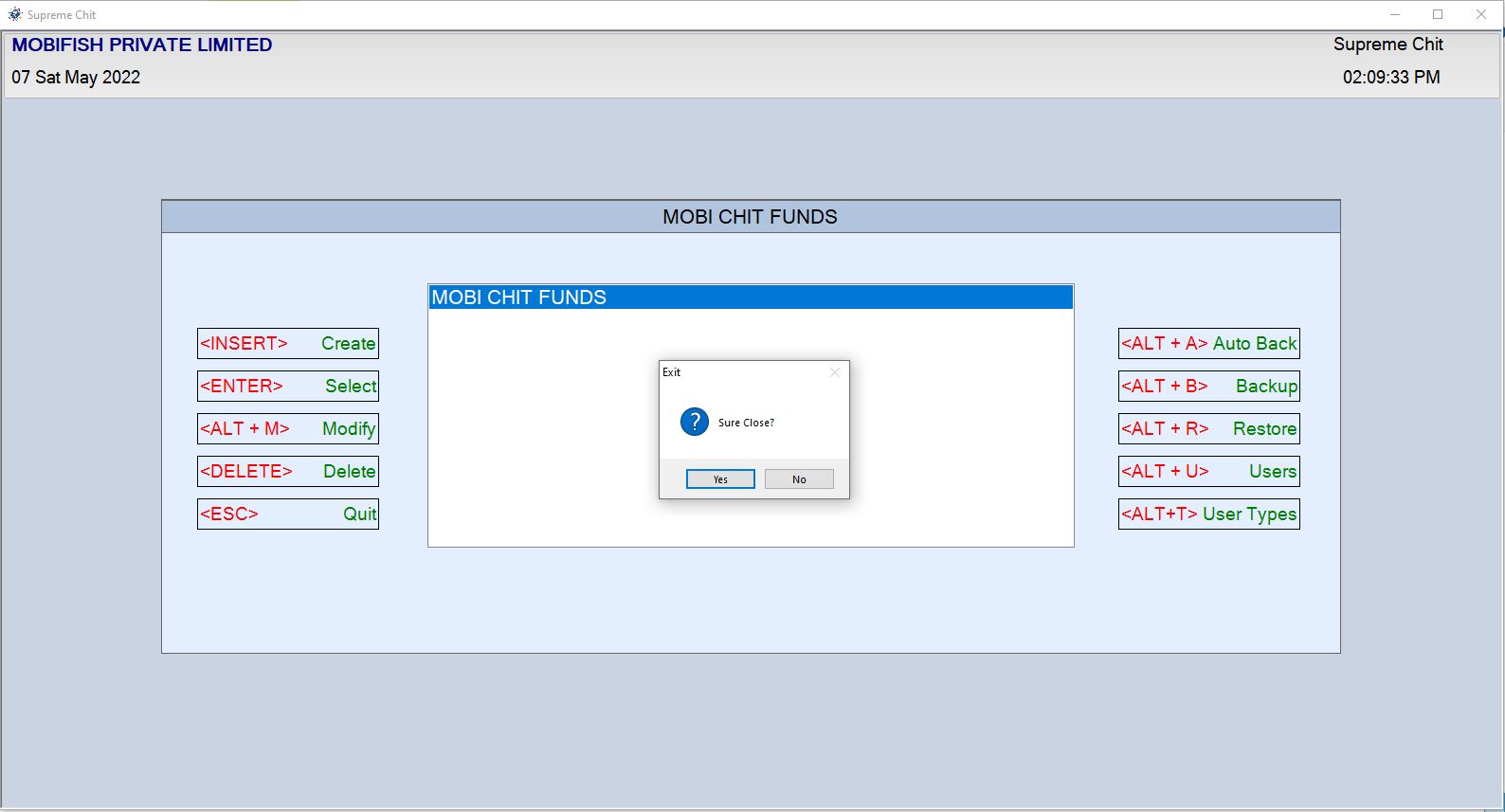
Task: Click the ALT + R Restore button
Action: 1209,428
